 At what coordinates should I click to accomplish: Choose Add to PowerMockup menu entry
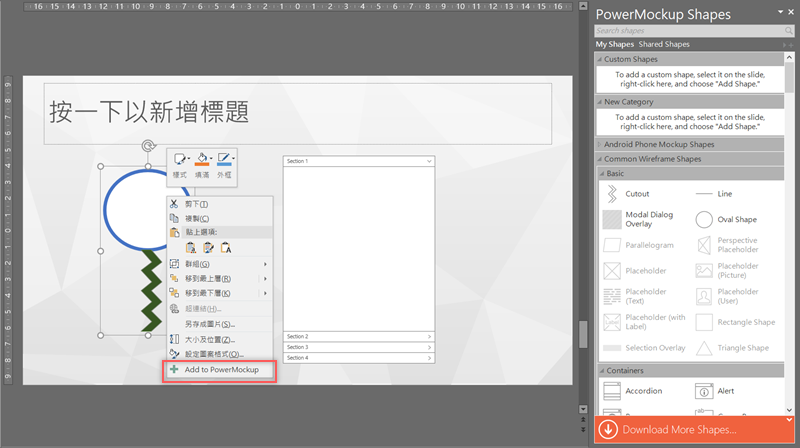(x=220, y=370)
